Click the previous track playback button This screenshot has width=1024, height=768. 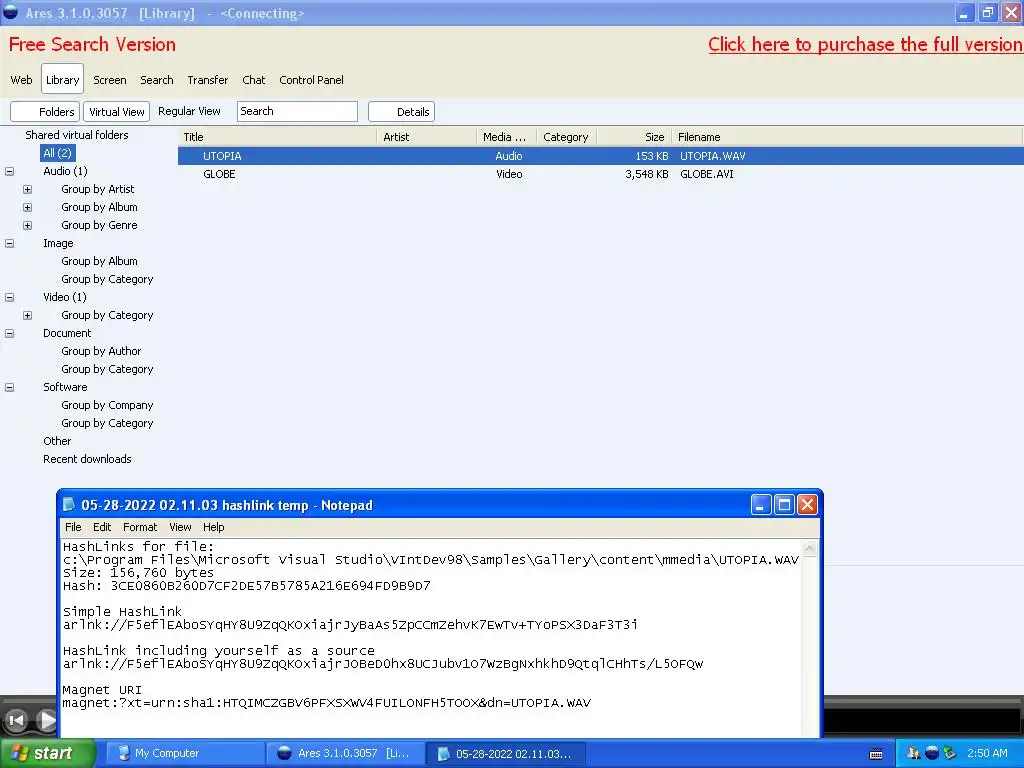click(x=16, y=720)
